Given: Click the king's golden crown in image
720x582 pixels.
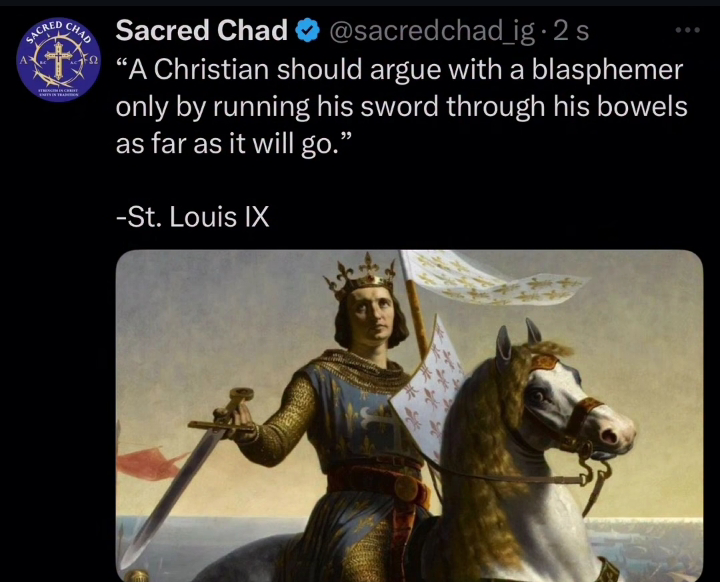Looking at the screenshot, I should click(x=360, y=277).
